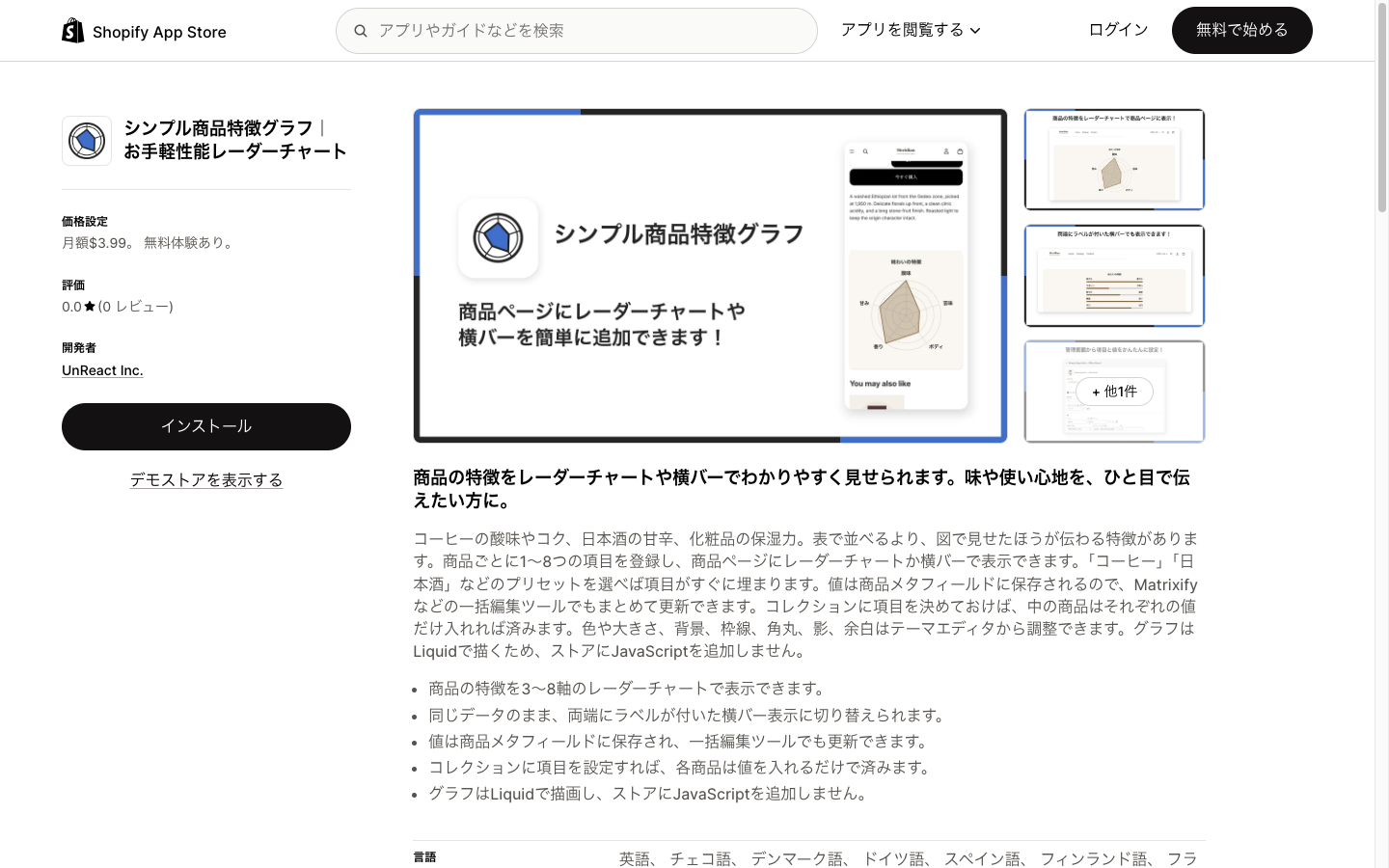Click the app title シンプル商品特徴グラフ heading
The height and width of the screenshot is (868, 1389).
(x=235, y=140)
